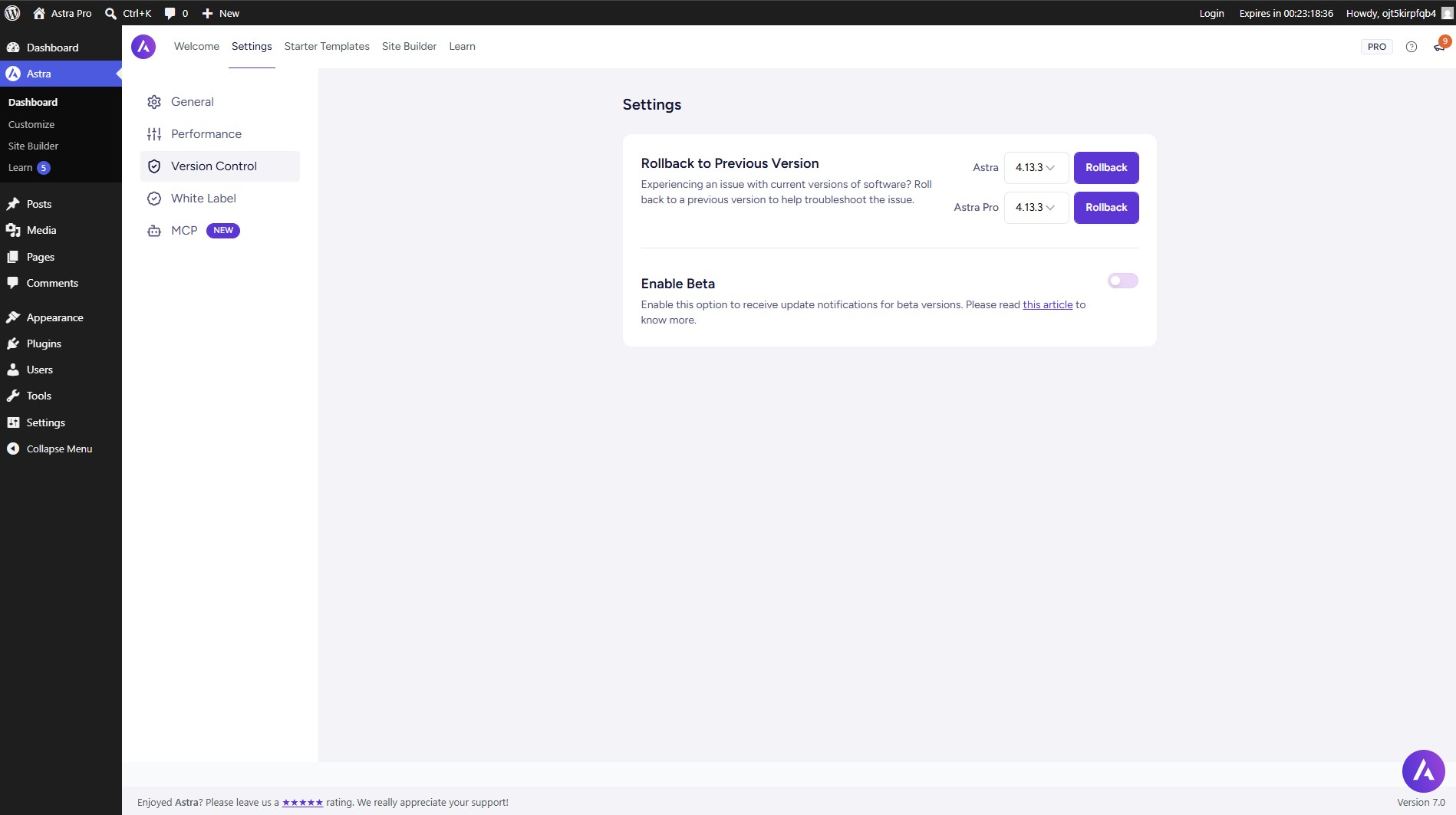The image size is (1456, 815).
Task: Click the five-star rating link
Action: (x=302, y=802)
